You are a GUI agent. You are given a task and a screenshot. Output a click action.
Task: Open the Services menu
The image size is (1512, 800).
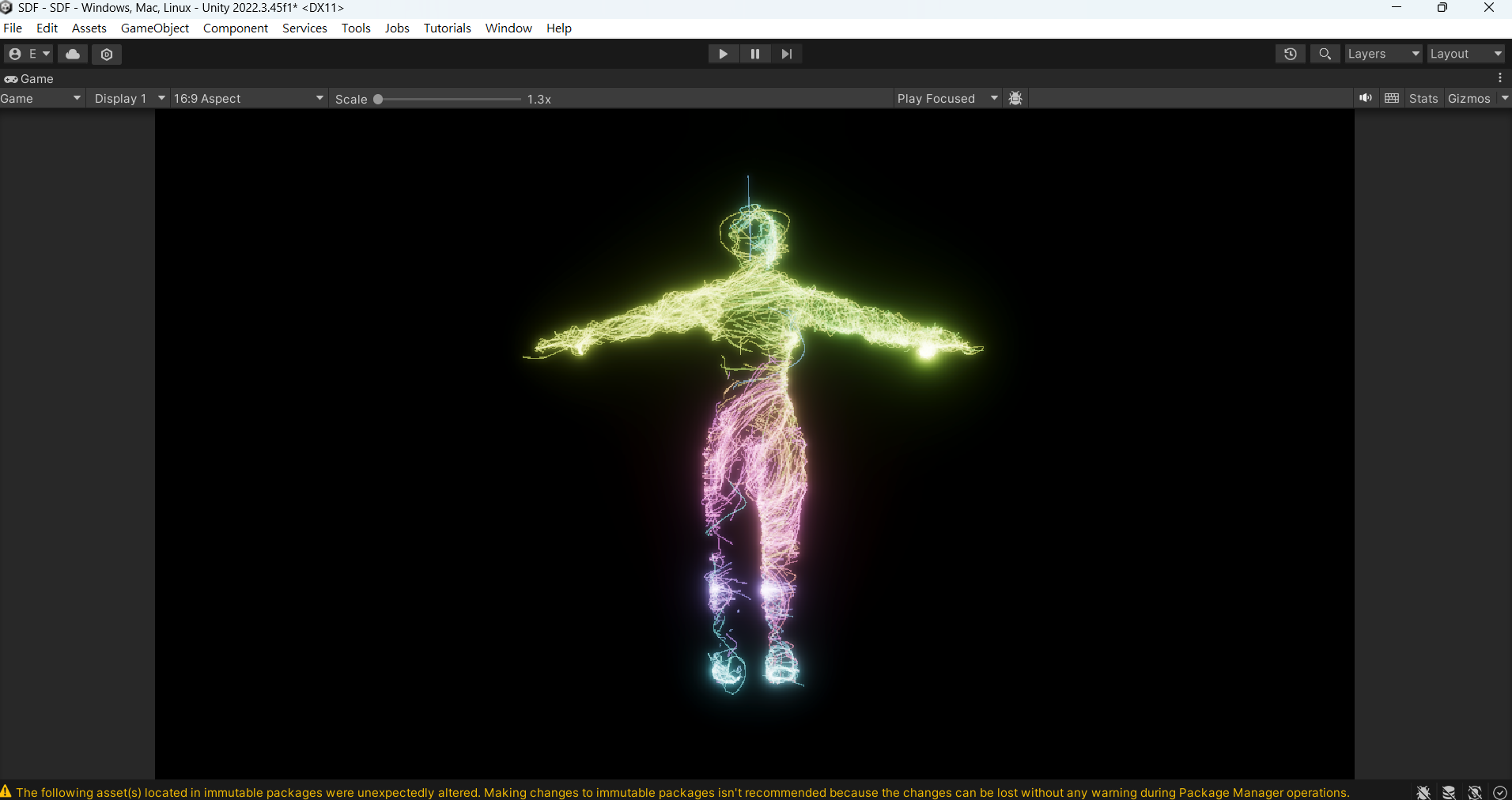[x=304, y=28]
